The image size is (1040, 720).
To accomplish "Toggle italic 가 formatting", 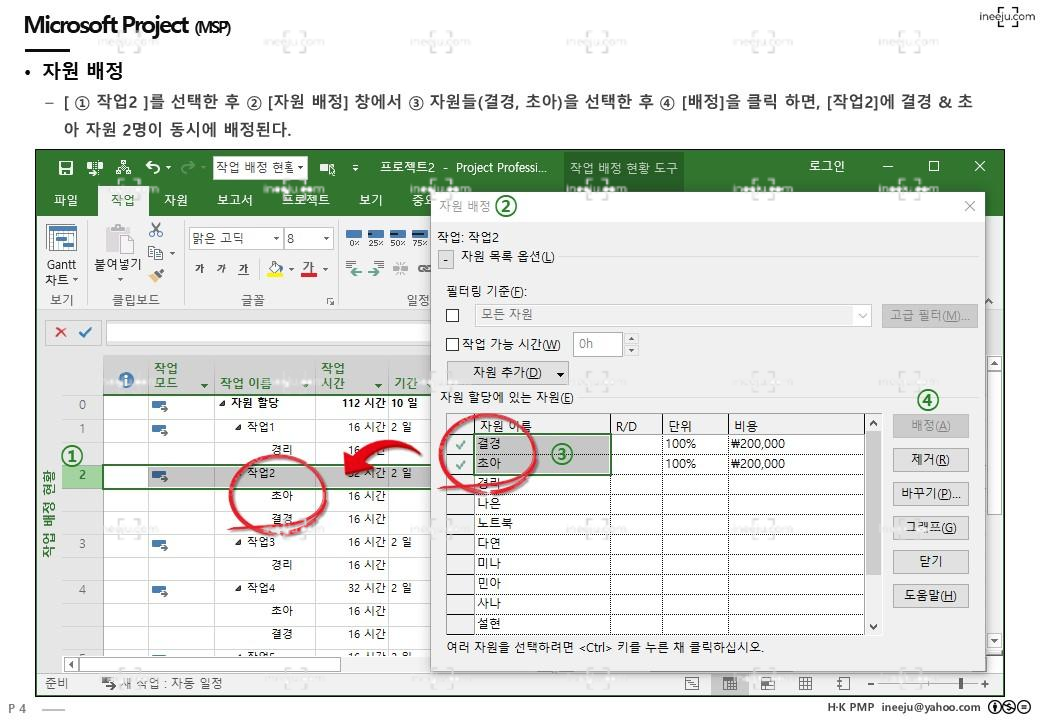I will [x=222, y=269].
